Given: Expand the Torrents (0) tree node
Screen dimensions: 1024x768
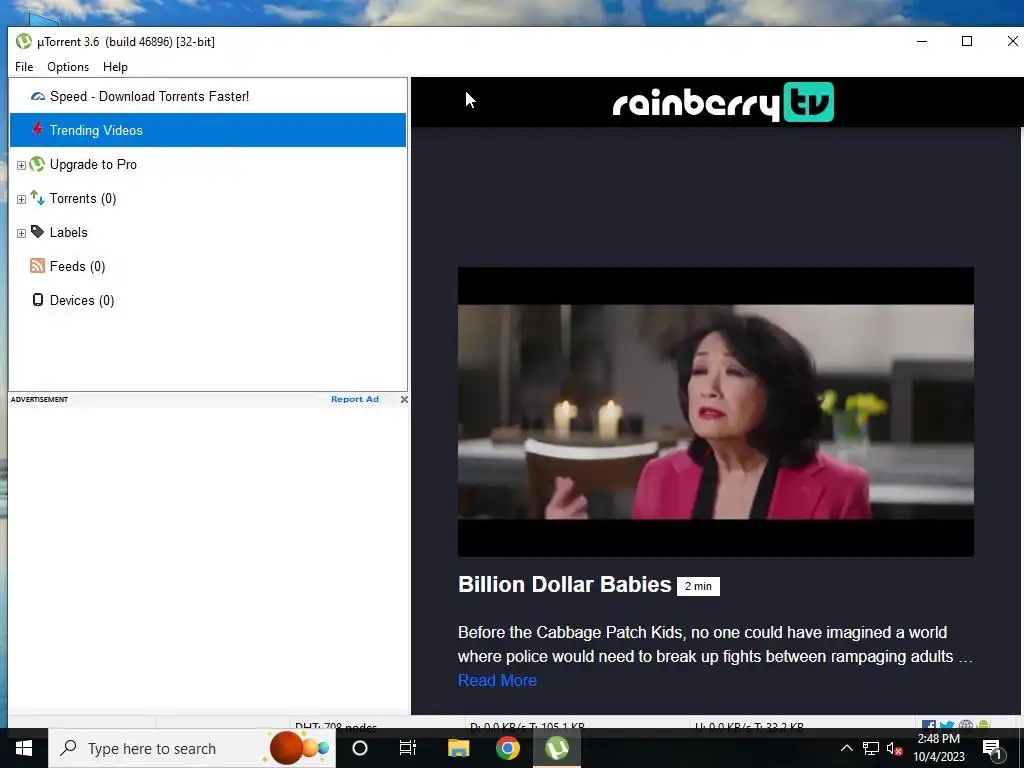Looking at the screenshot, I should pos(21,199).
